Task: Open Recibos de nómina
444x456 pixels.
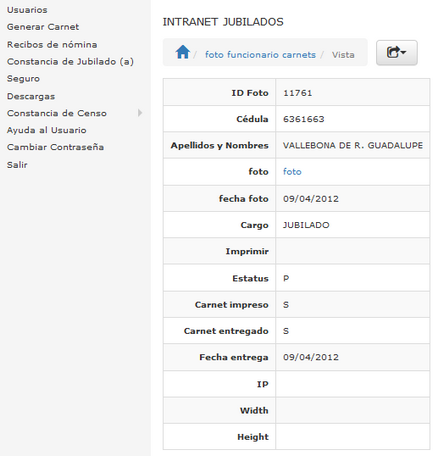Action: tap(52, 44)
